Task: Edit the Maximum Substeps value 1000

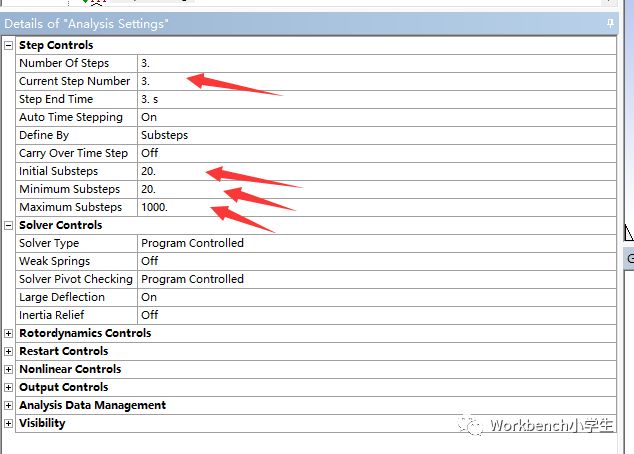Action: [x=377, y=207]
